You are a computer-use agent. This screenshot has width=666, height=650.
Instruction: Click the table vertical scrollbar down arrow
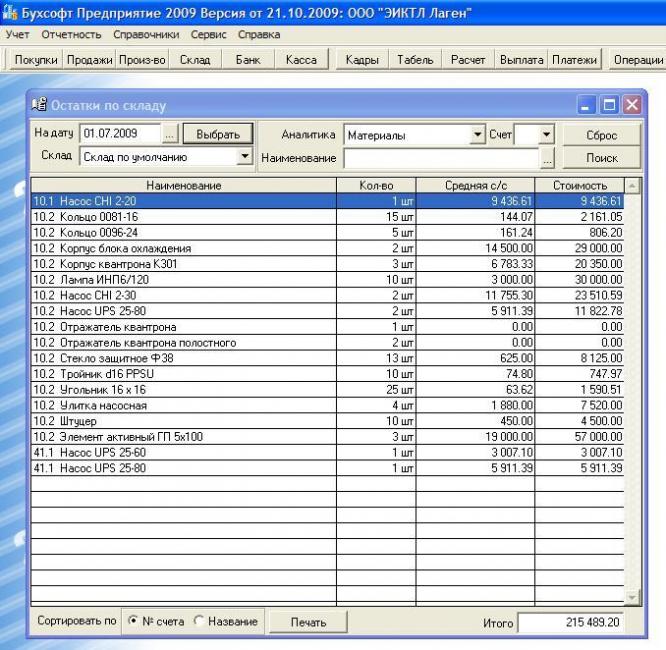click(x=631, y=597)
